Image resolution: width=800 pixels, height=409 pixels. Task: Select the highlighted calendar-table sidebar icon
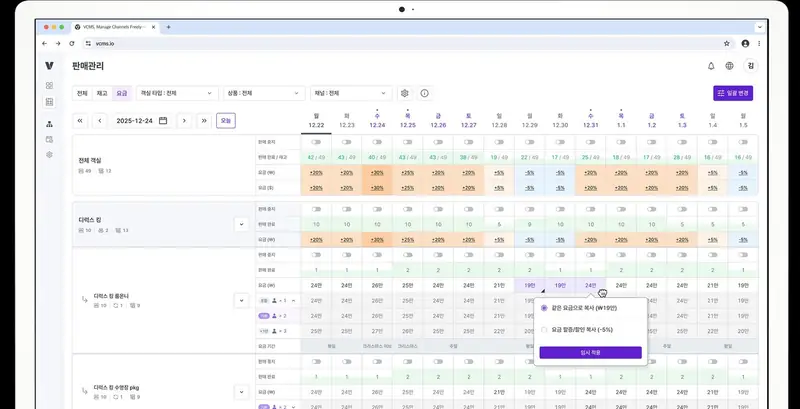click(x=49, y=102)
